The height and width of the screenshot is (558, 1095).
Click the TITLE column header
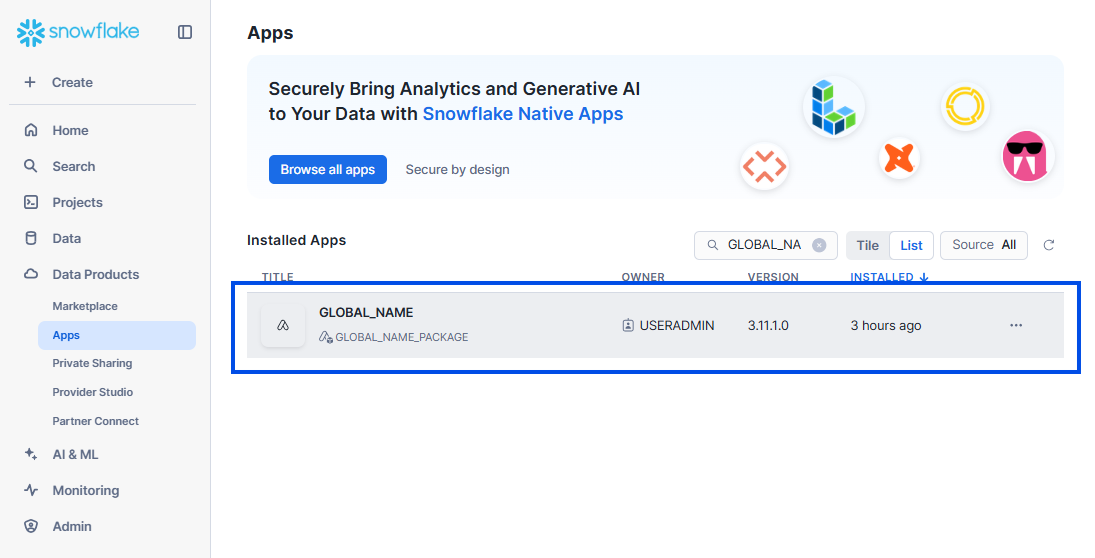coord(277,277)
